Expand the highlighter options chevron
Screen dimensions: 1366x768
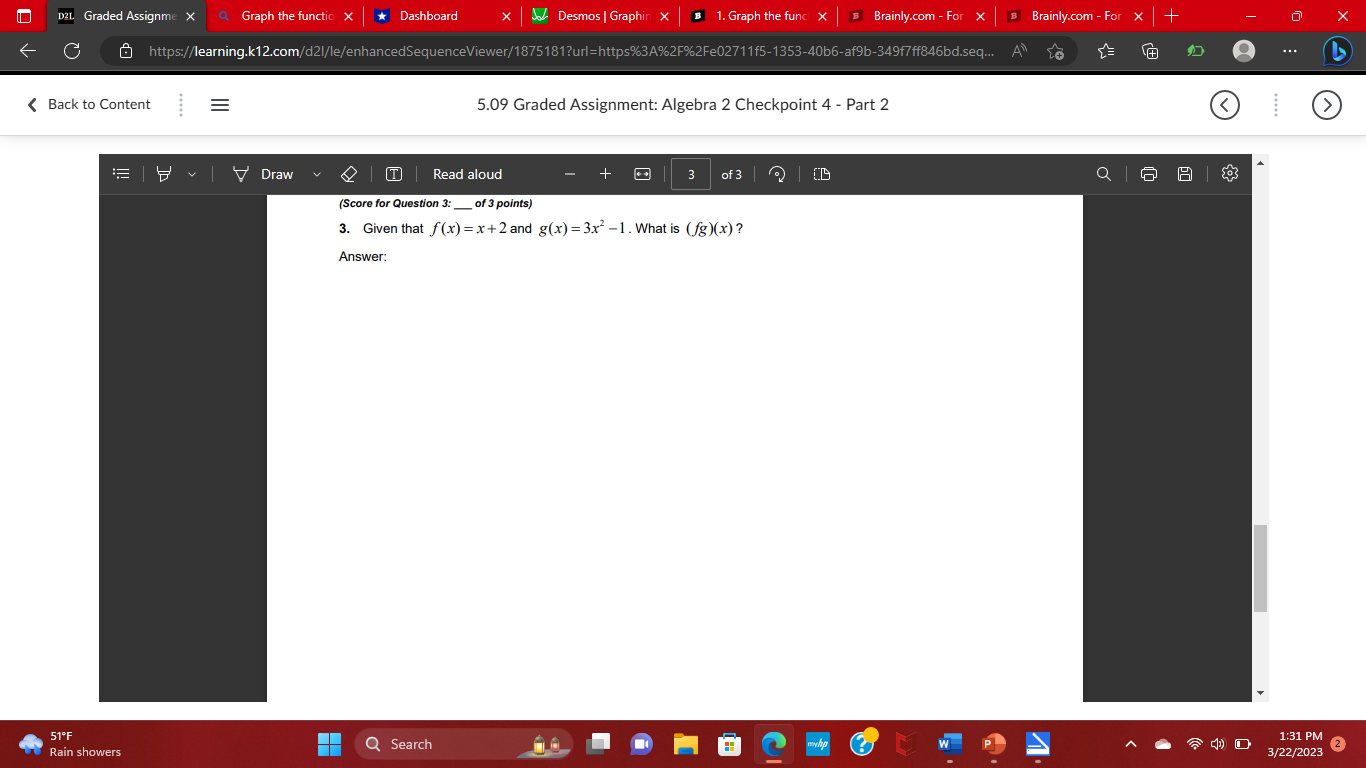(190, 174)
